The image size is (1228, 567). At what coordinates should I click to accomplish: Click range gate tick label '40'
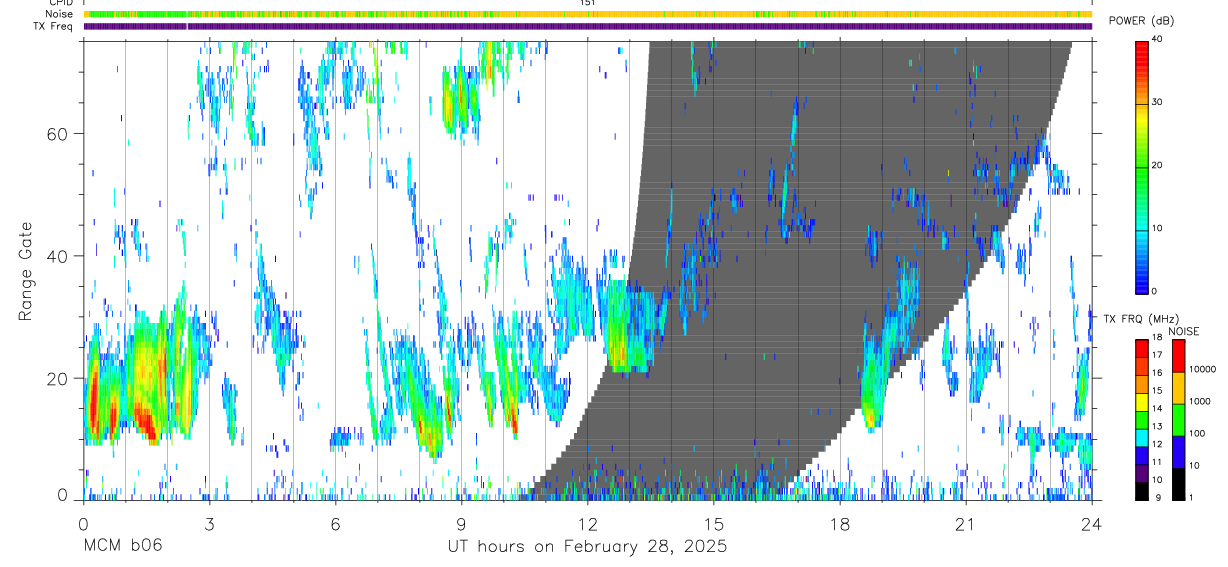[x=59, y=256]
